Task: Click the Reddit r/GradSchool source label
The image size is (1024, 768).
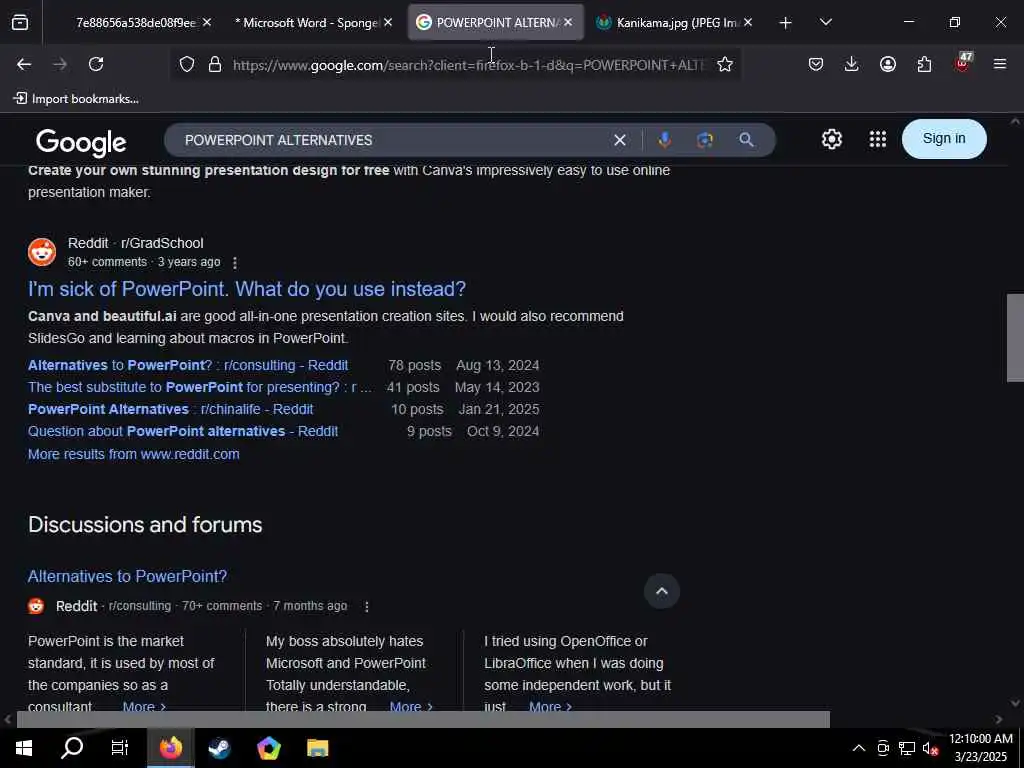Action: [x=135, y=243]
